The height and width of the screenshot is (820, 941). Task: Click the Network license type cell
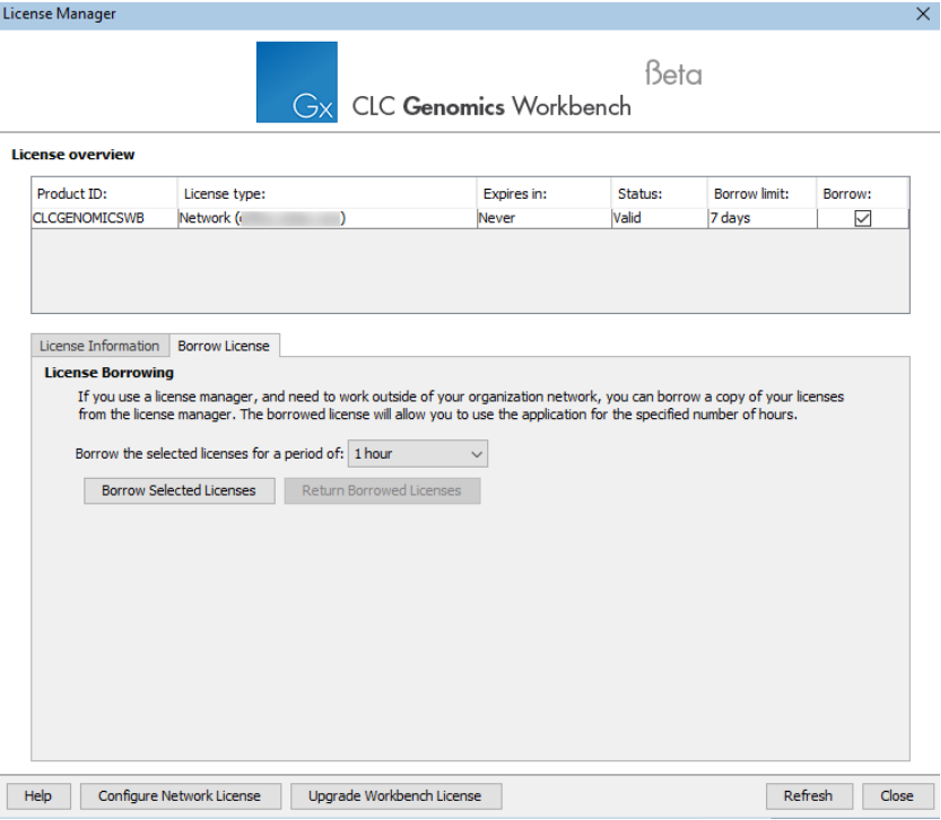(x=327, y=218)
